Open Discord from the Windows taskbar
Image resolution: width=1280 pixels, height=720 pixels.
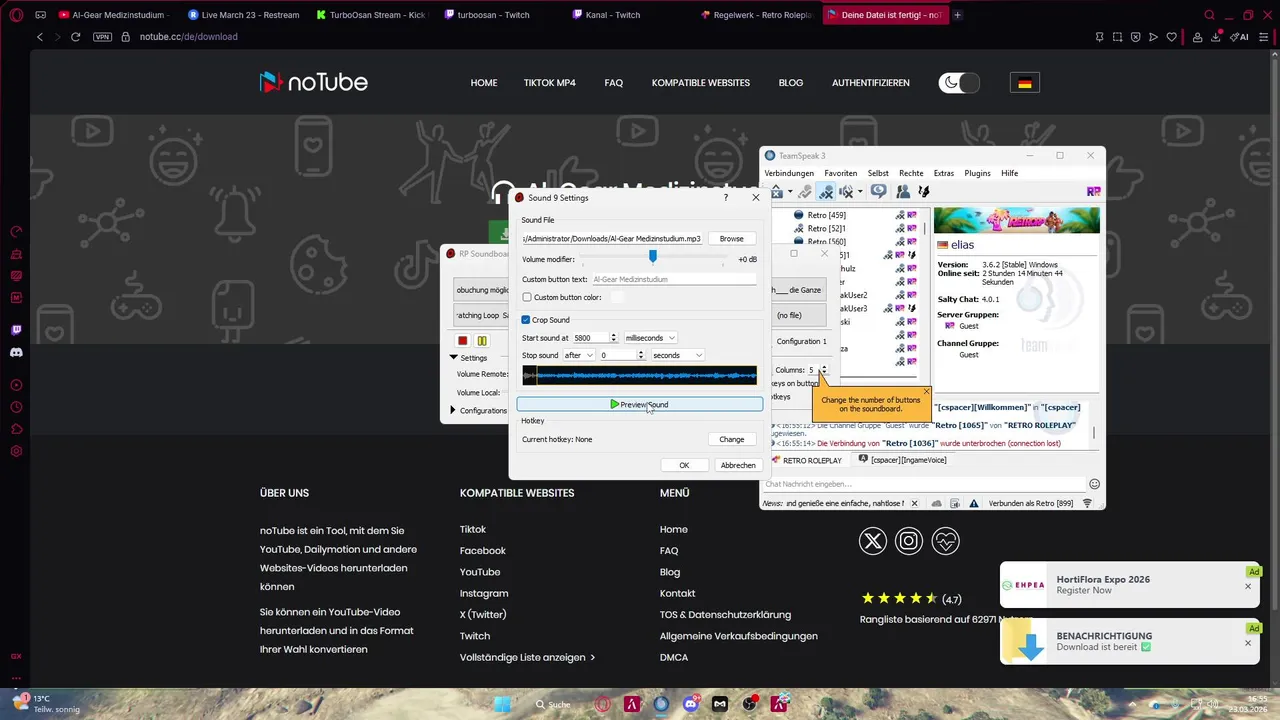tap(690, 704)
